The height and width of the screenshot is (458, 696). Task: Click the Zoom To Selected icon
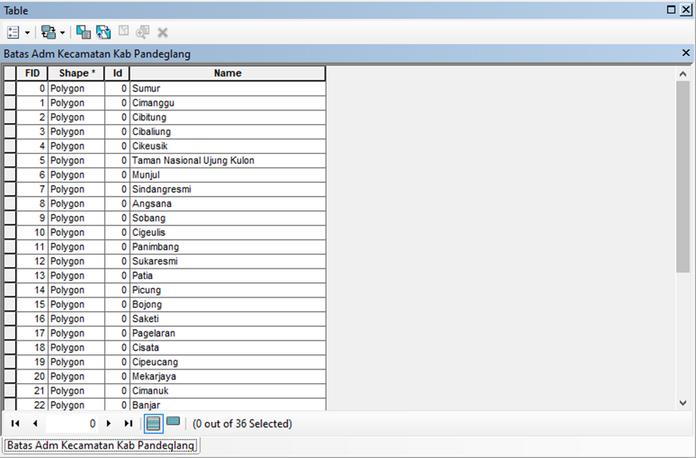[x=142, y=32]
